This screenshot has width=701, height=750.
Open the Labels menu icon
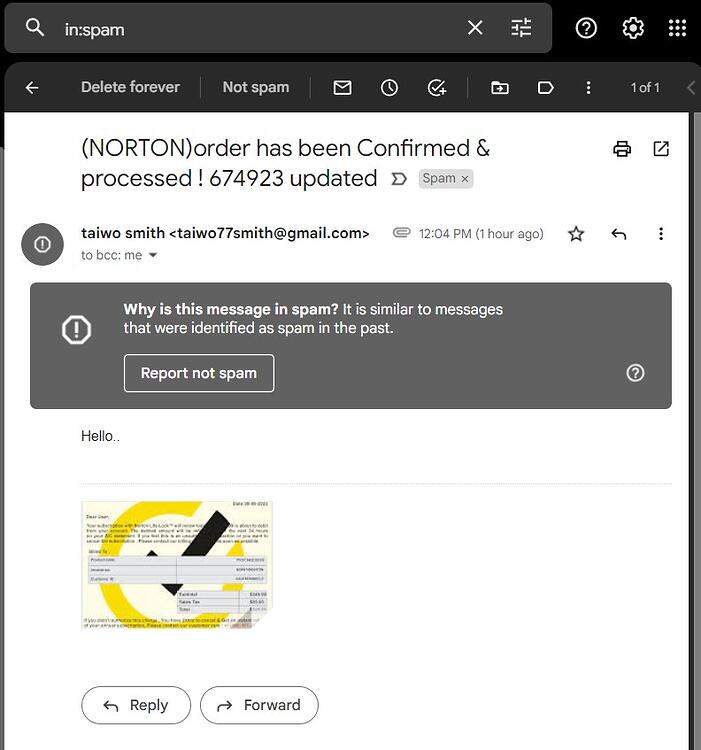[x=546, y=88]
